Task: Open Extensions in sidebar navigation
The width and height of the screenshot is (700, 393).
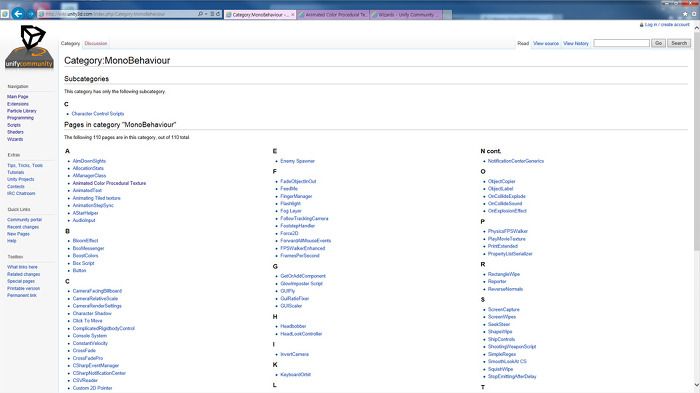Action: [18, 104]
